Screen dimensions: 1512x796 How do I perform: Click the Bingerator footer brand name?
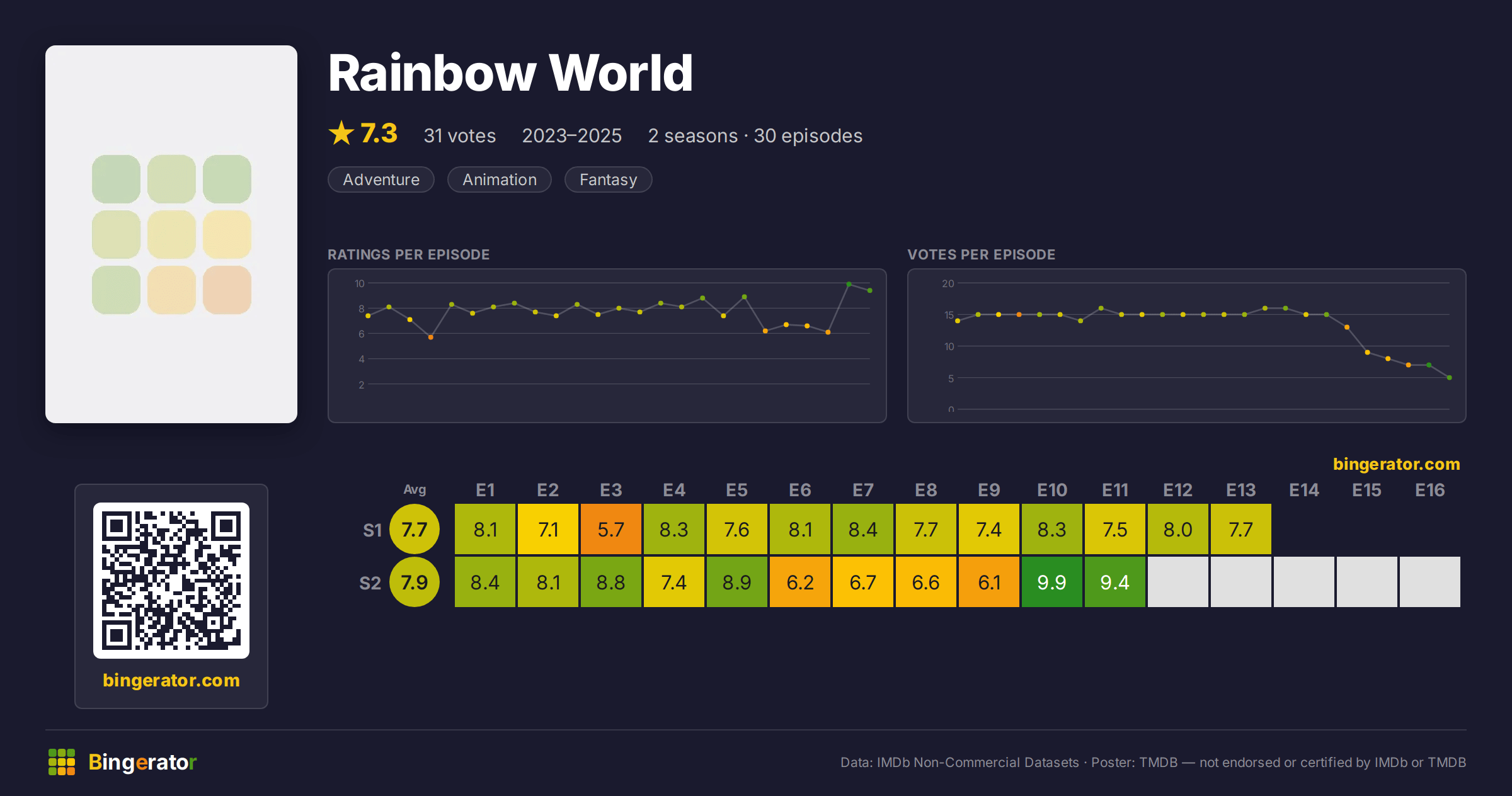coord(142,762)
